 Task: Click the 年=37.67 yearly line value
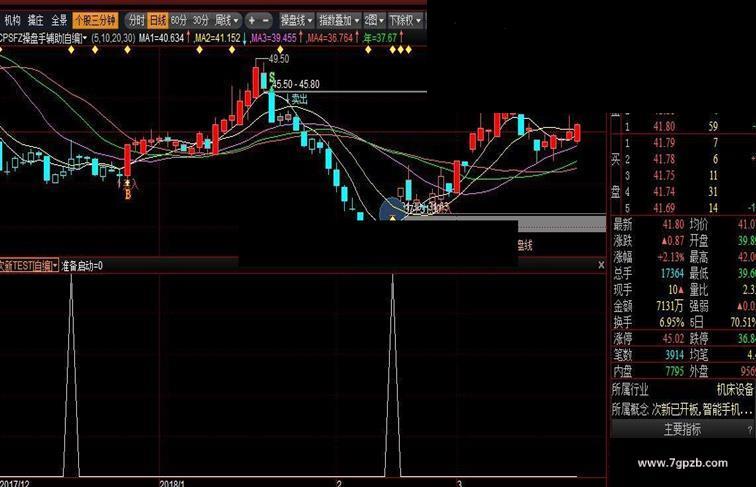(380, 38)
